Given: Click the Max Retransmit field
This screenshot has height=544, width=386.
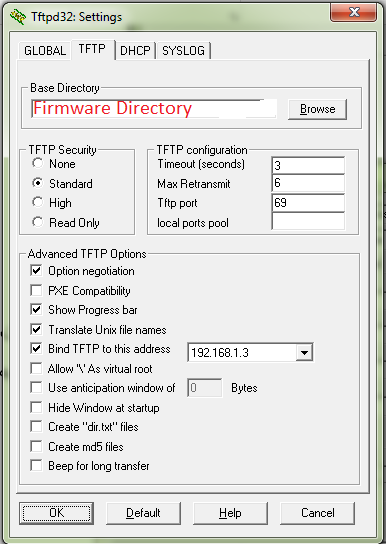Looking at the screenshot, I should tap(308, 184).
